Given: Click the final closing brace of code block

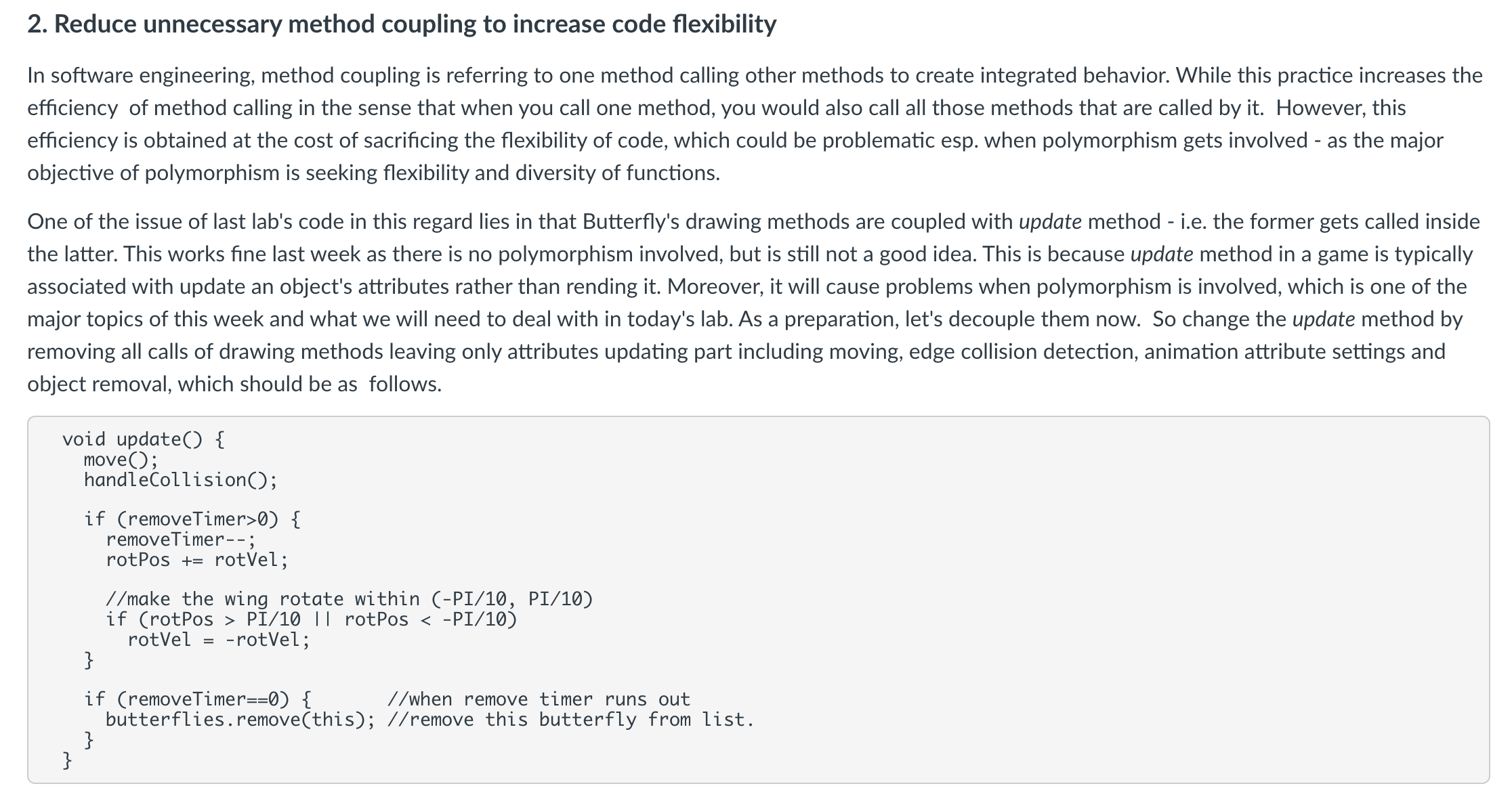Looking at the screenshot, I should pos(67,760).
